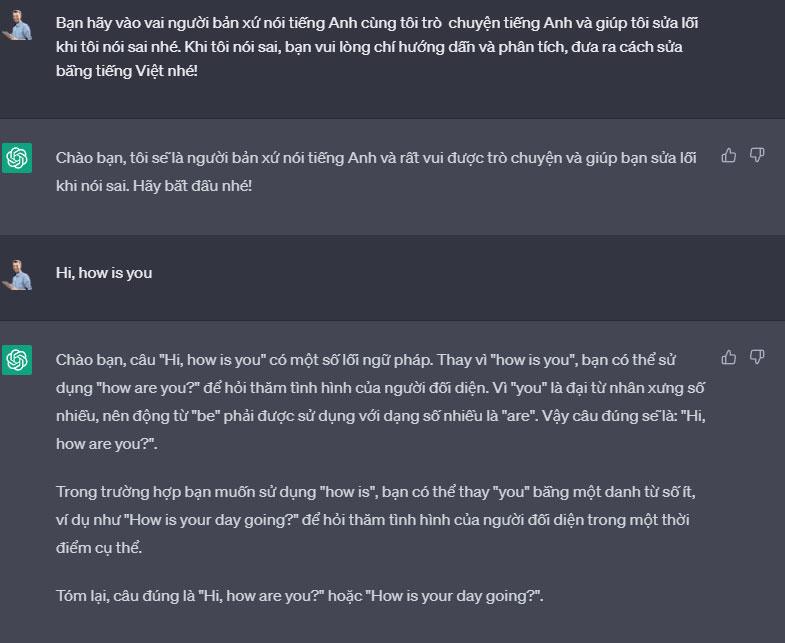
Task: Click the line starting "Chào bạn, câu "Hi, how is you""
Action: click(366, 360)
